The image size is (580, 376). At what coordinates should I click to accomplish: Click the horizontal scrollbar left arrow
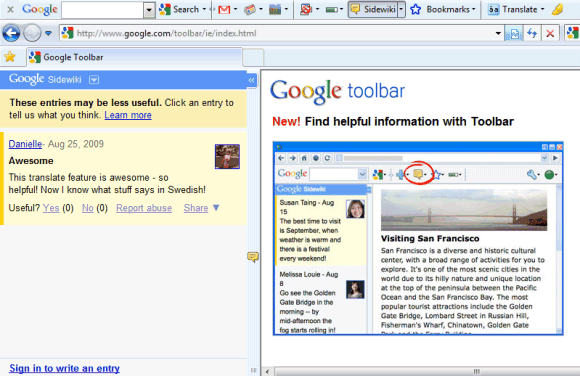[x=267, y=371]
